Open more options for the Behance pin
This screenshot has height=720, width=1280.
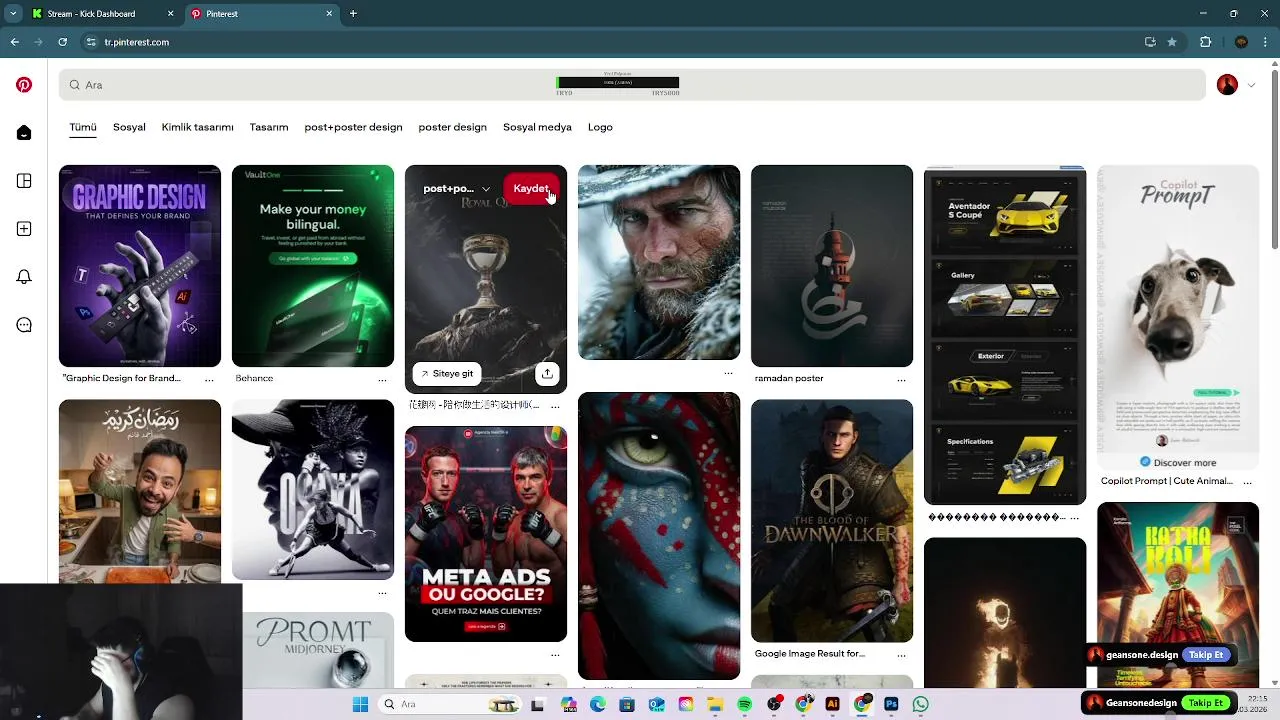[x=382, y=379]
